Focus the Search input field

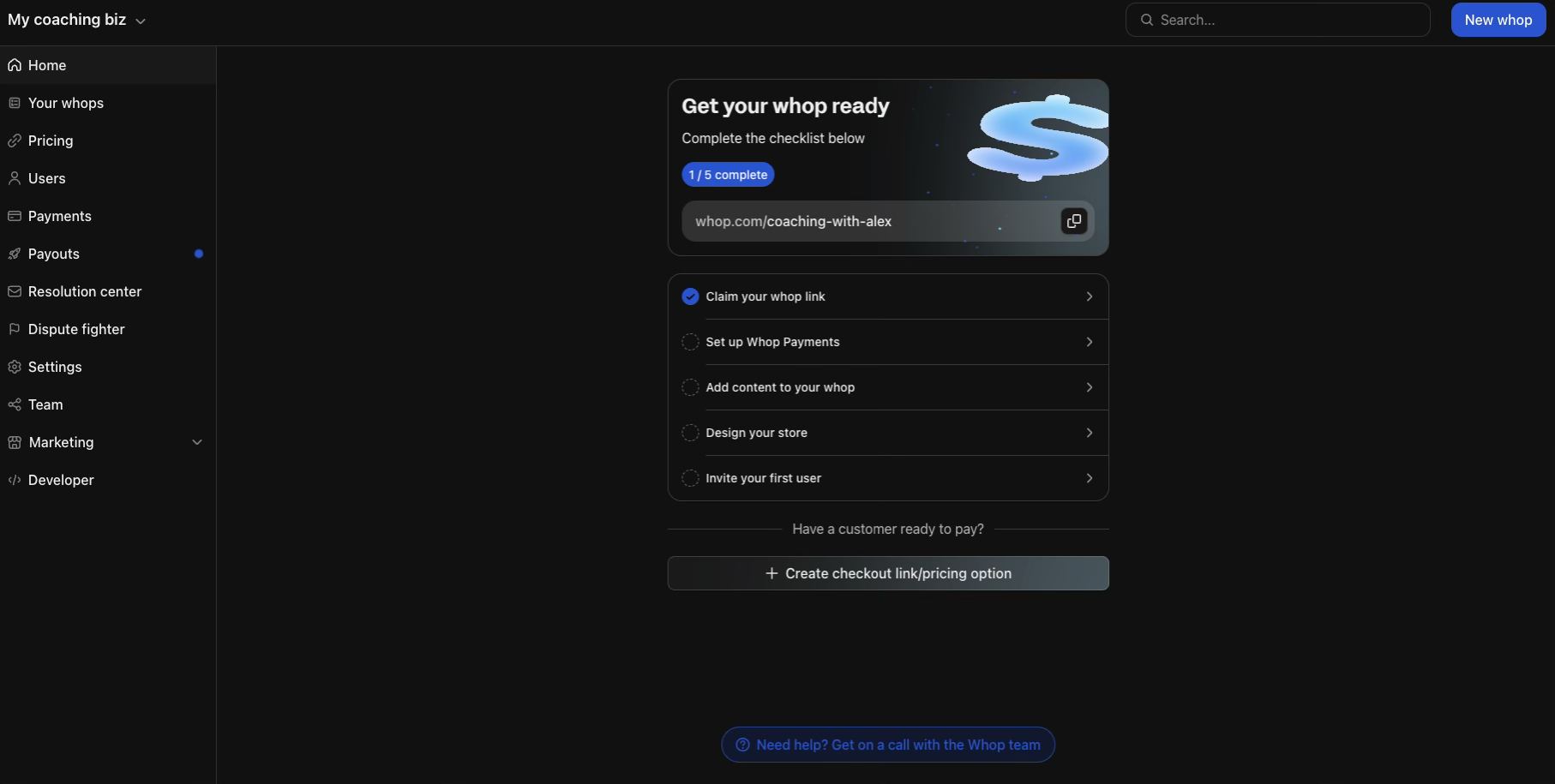1277,20
